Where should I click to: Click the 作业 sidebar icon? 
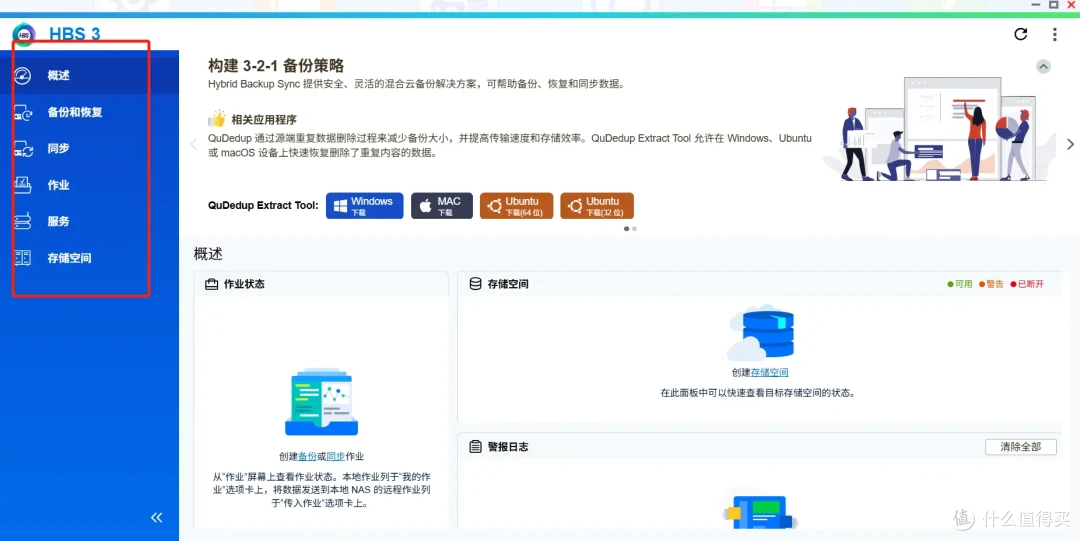[23, 185]
